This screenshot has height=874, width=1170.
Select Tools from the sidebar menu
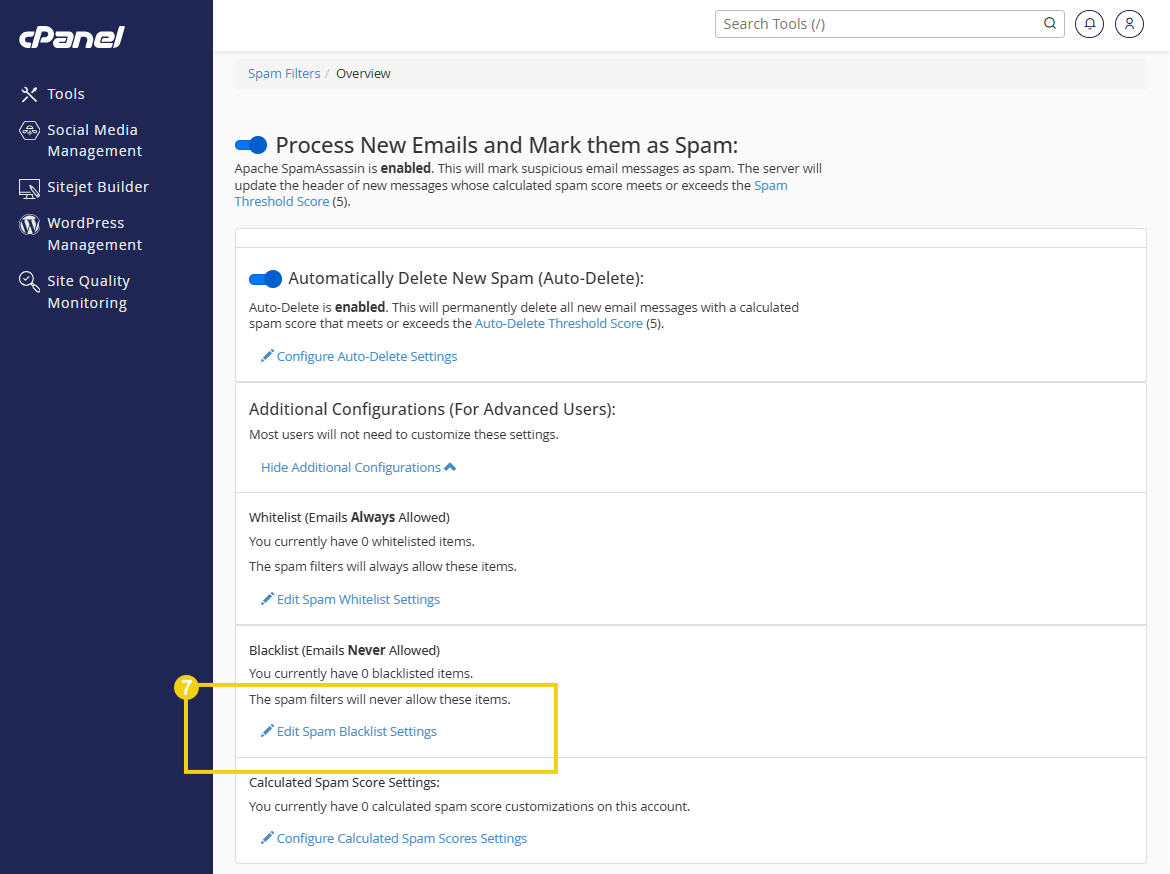tap(64, 93)
